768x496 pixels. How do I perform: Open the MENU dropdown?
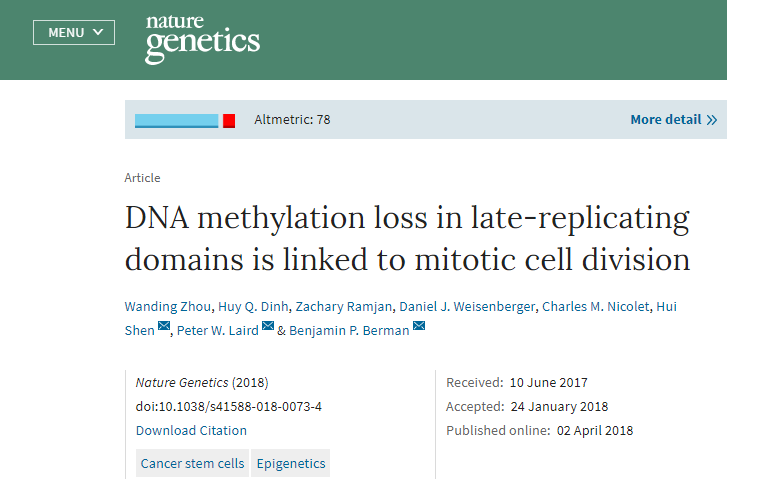74,33
